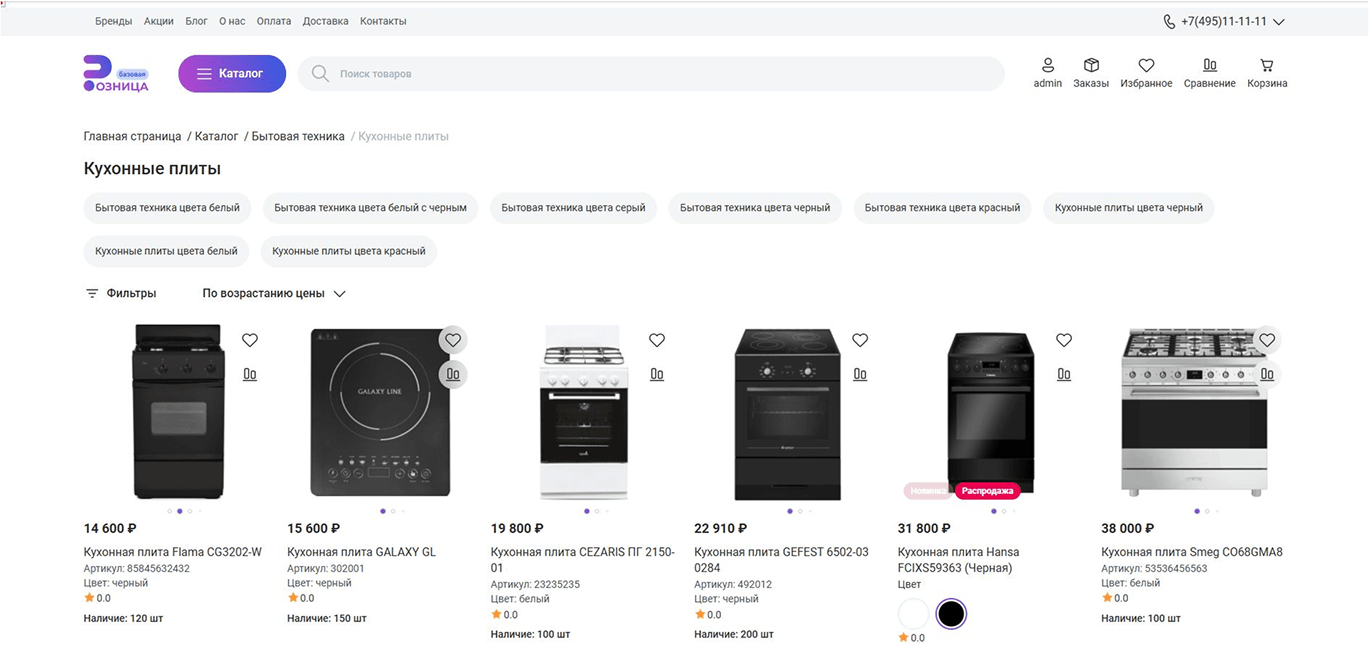Add CEZARIS ПГ 2150-01 to comparison

click(x=657, y=374)
